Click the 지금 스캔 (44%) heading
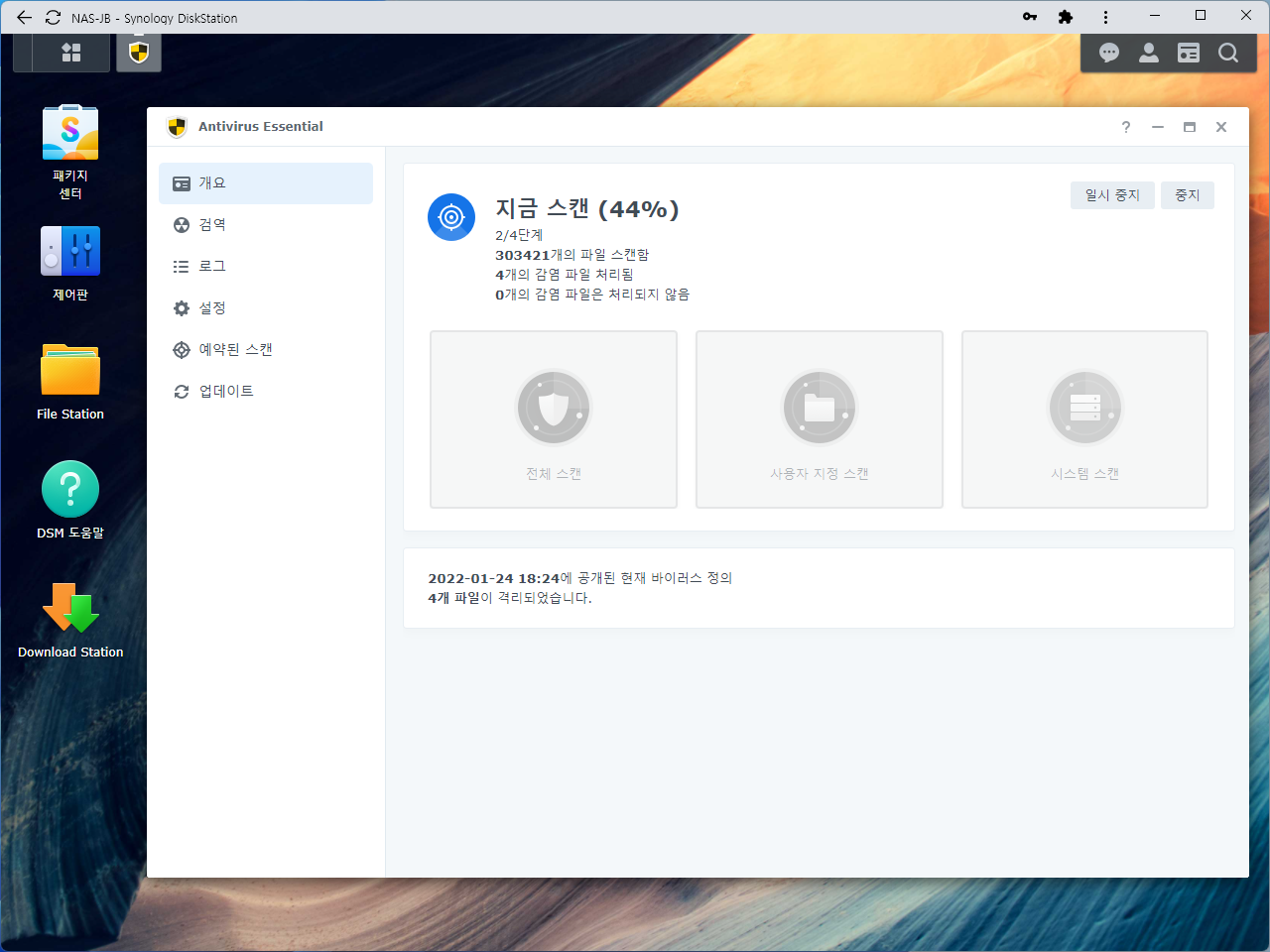This screenshot has width=1270, height=952. (x=587, y=209)
